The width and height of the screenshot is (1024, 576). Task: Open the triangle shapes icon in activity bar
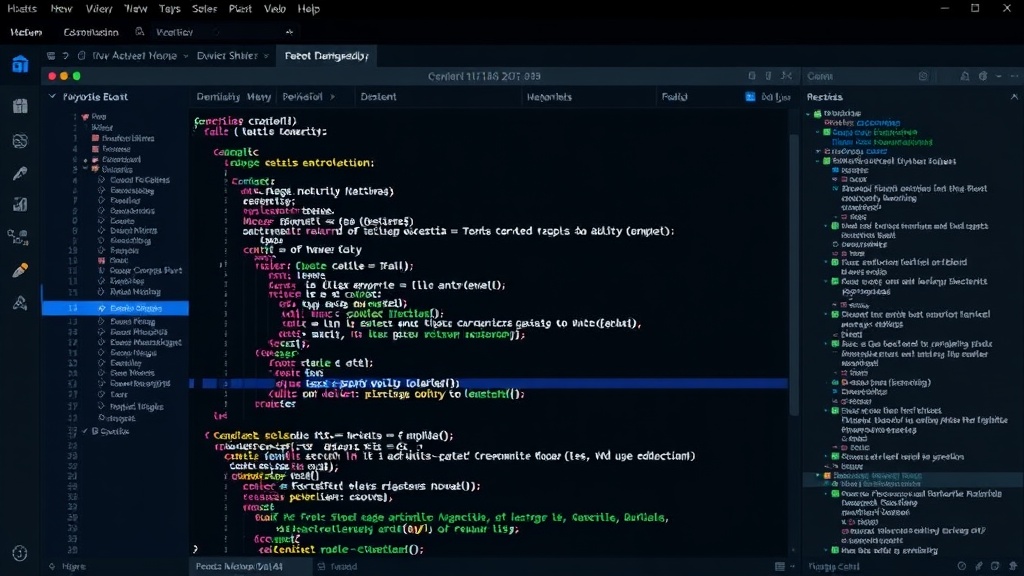point(20,302)
